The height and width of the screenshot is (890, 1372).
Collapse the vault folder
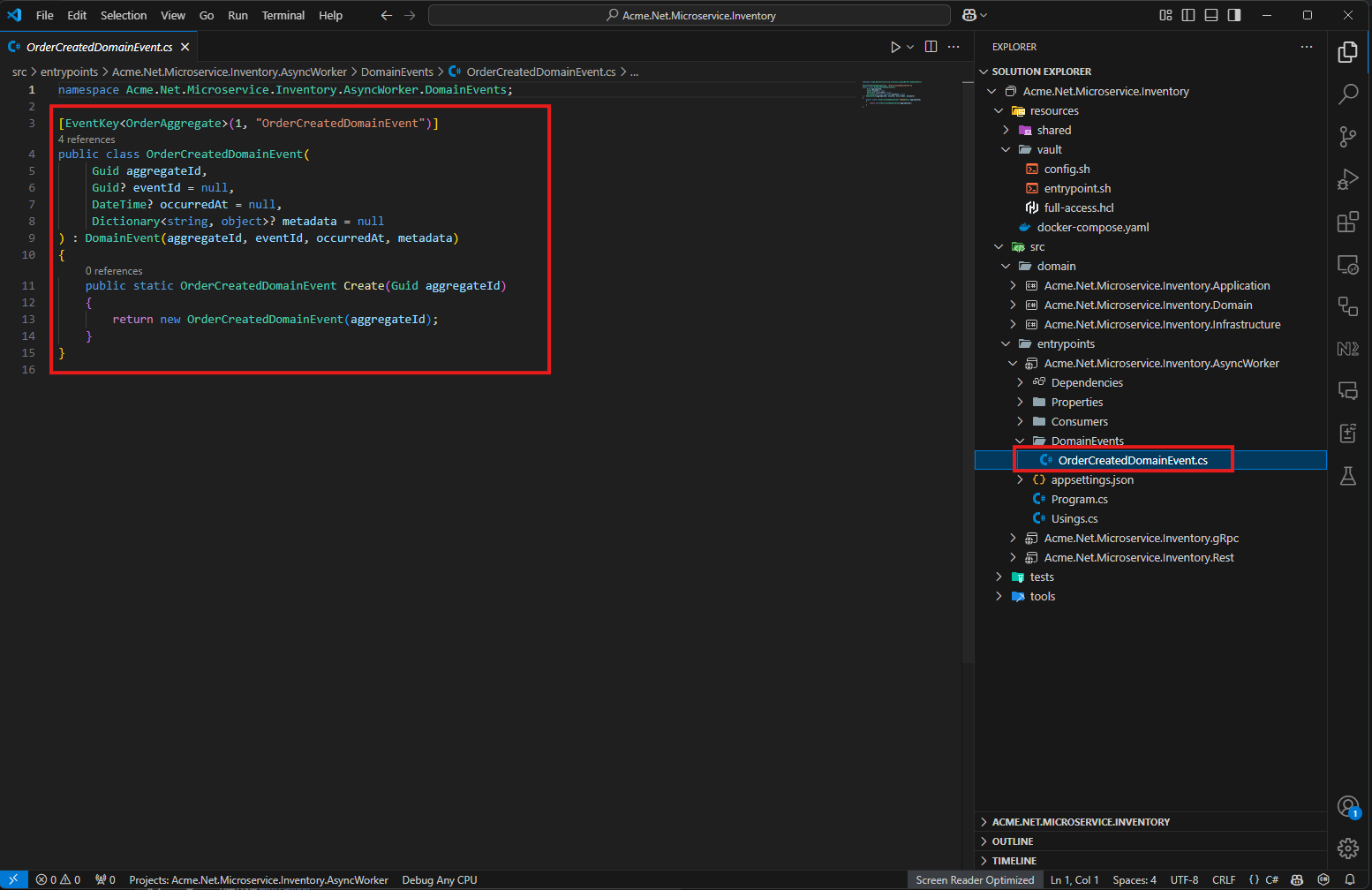point(1006,149)
